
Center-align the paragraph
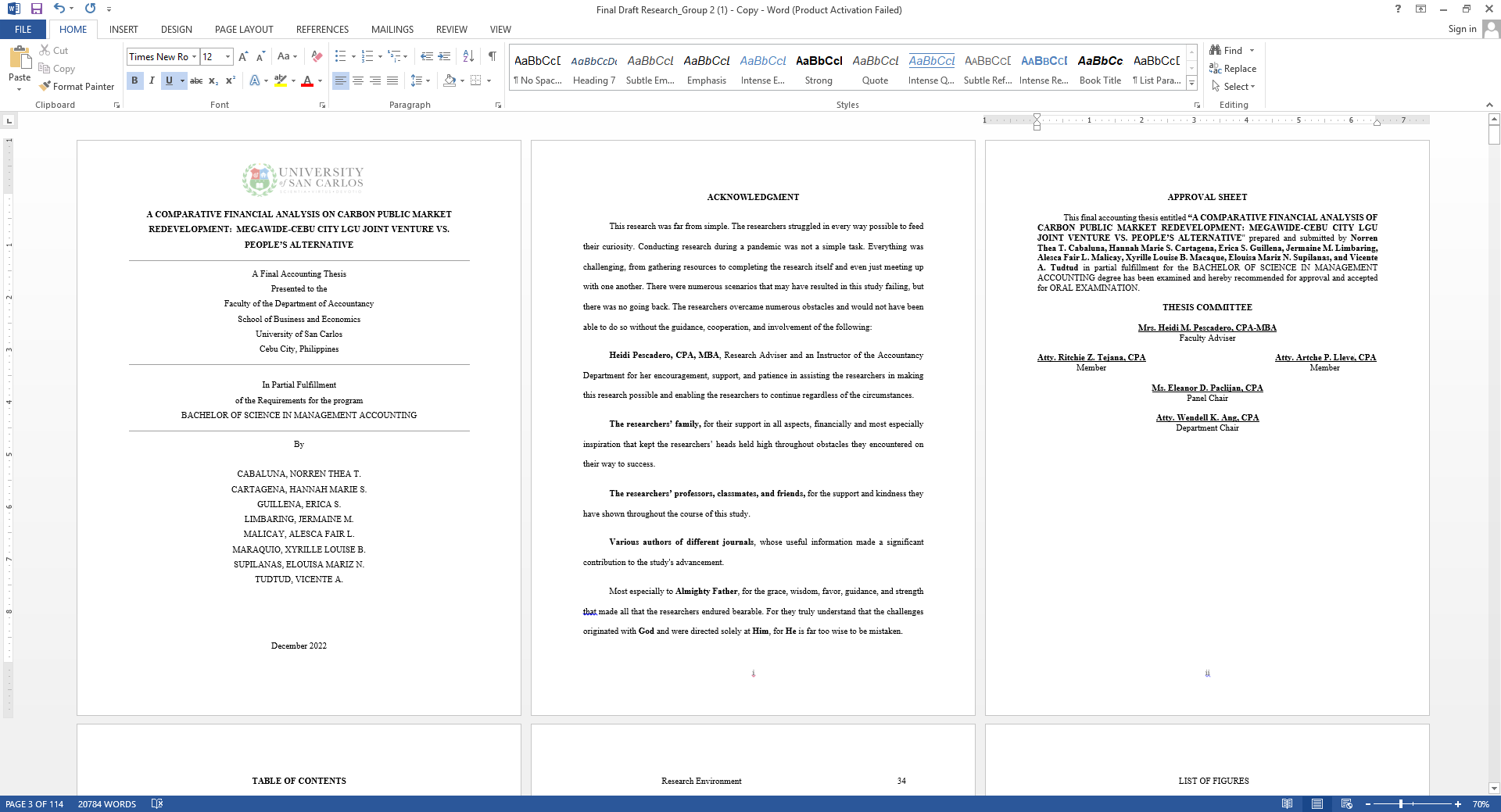click(358, 80)
